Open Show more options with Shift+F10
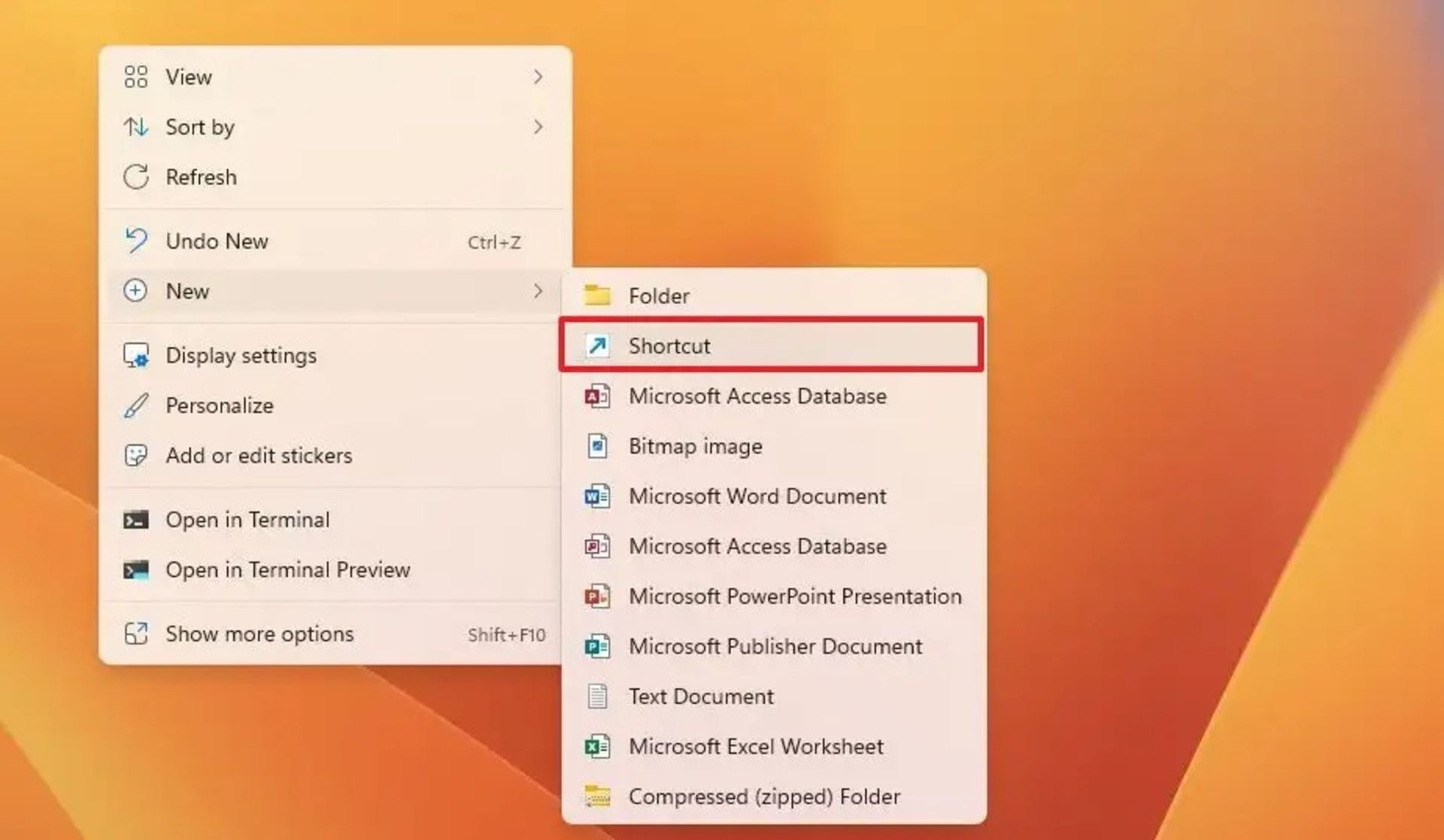The width and height of the screenshot is (1444, 840). [261, 633]
